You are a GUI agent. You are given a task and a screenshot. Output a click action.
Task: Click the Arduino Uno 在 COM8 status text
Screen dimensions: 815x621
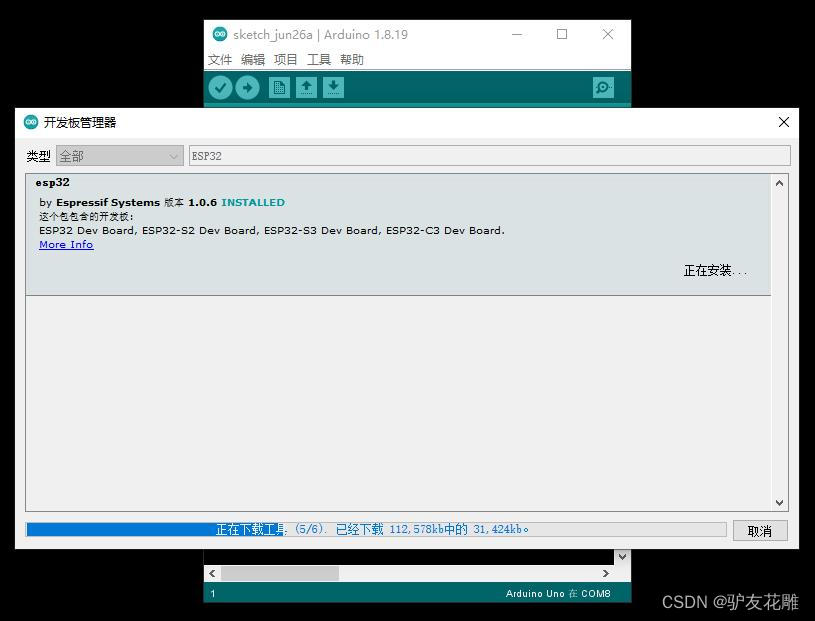pyautogui.click(x=558, y=593)
